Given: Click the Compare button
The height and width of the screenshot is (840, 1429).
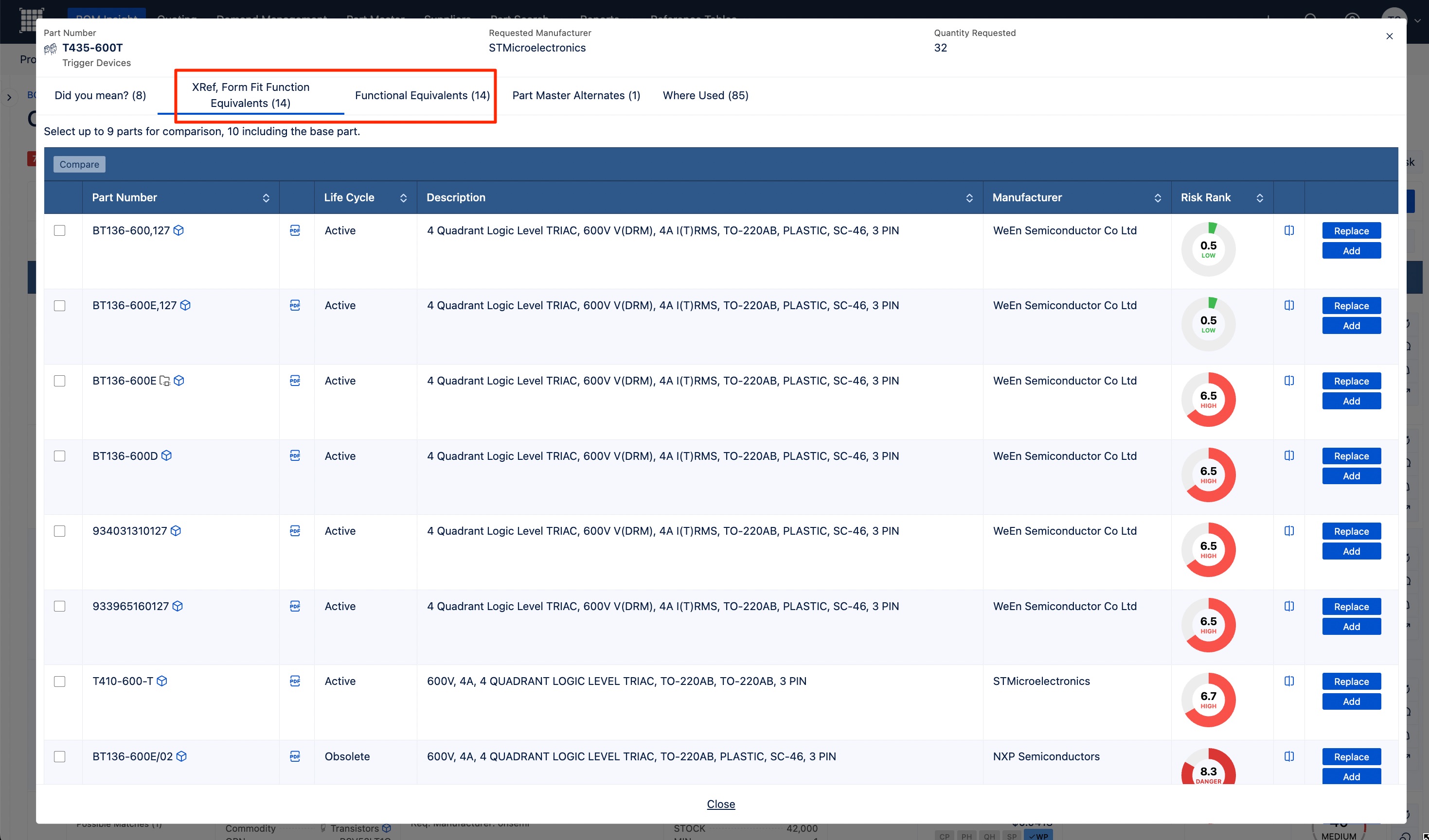Looking at the screenshot, I should coord(79,164).
